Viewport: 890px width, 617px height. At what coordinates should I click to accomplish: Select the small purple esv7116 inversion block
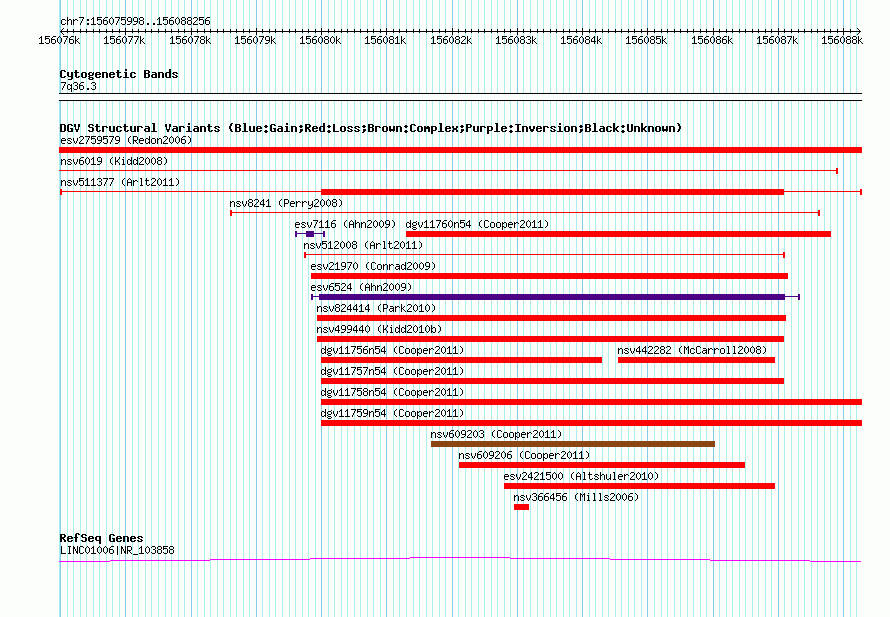309,234
